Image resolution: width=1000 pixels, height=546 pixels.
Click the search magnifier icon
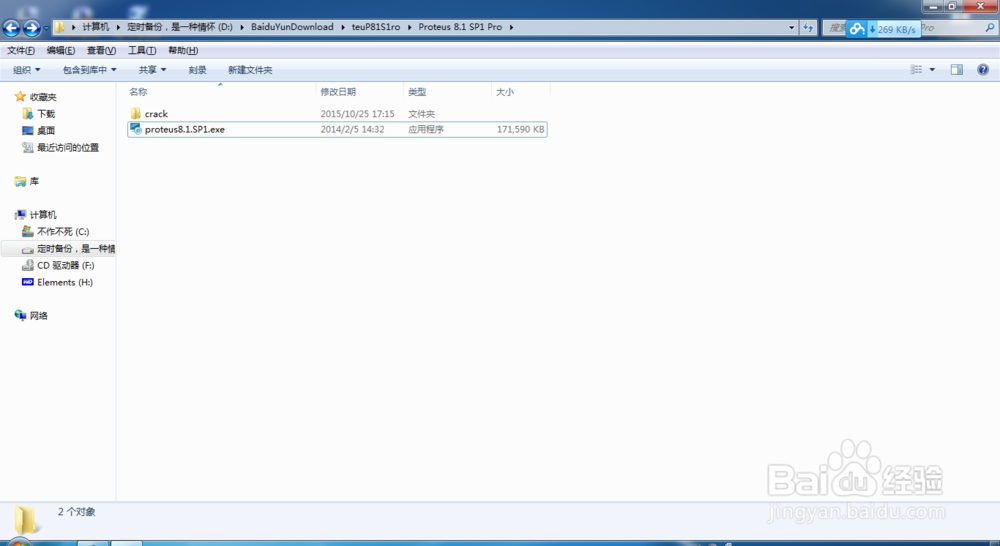tap(989, 27)
